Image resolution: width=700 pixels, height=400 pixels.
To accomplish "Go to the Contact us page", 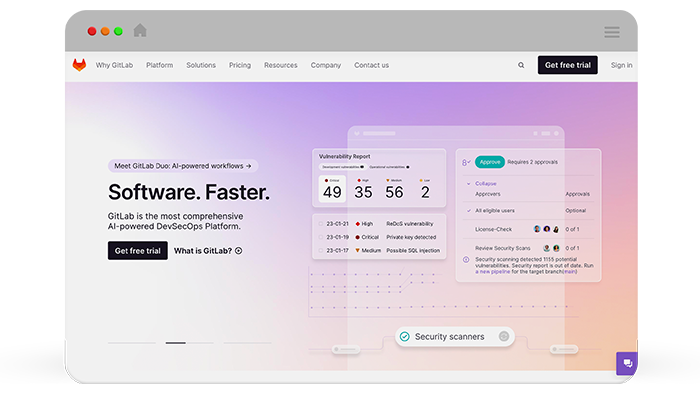I will point(371,65).
